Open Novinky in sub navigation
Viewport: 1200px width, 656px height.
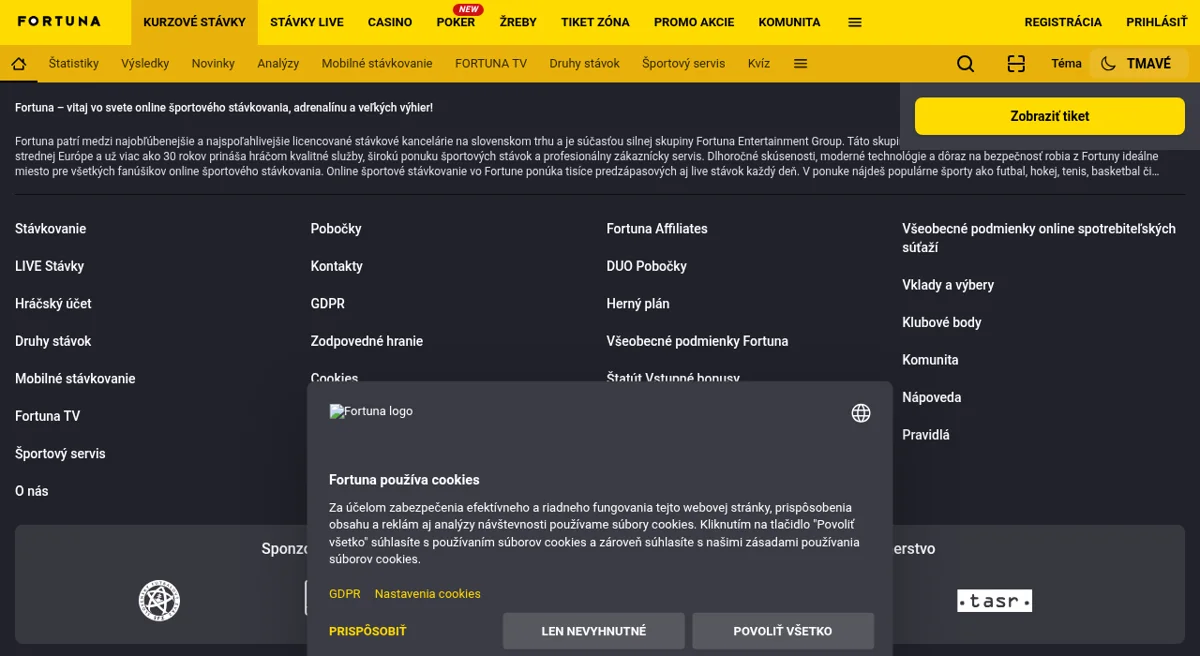coord(213,64)
